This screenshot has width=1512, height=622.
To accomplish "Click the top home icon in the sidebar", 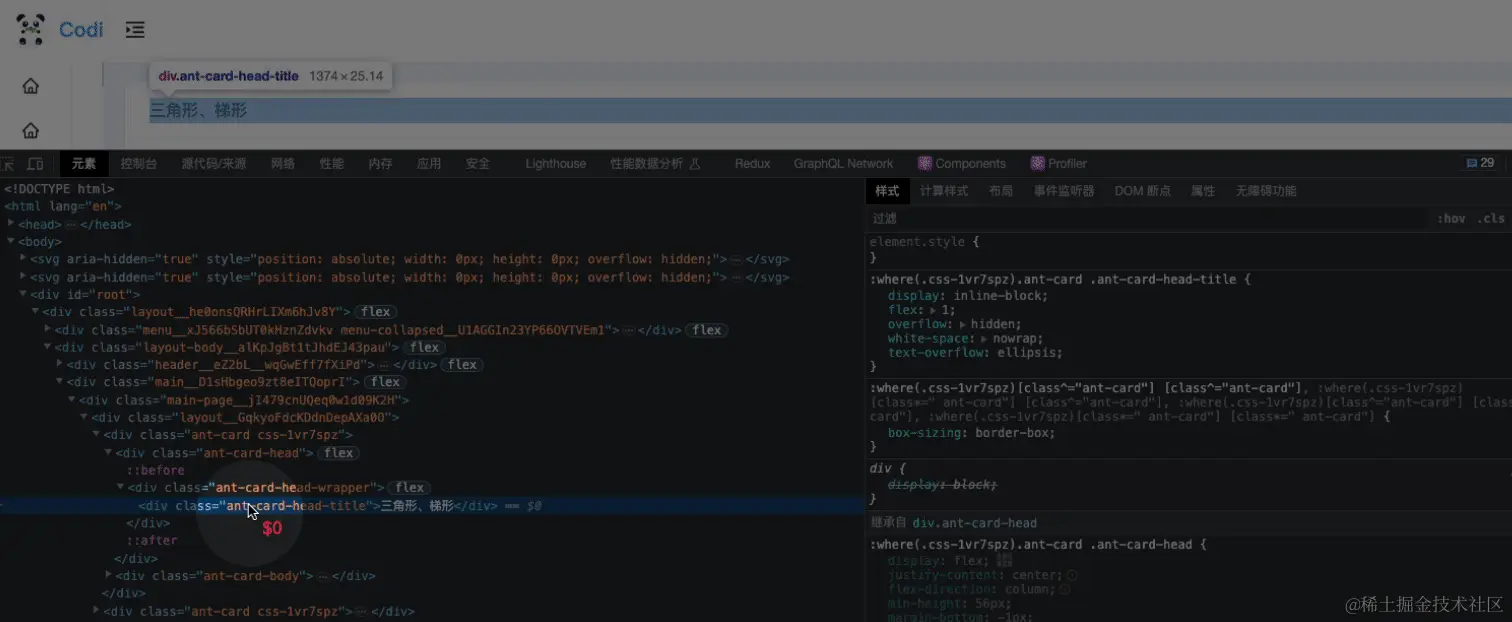I will click(x=30, y=86).
